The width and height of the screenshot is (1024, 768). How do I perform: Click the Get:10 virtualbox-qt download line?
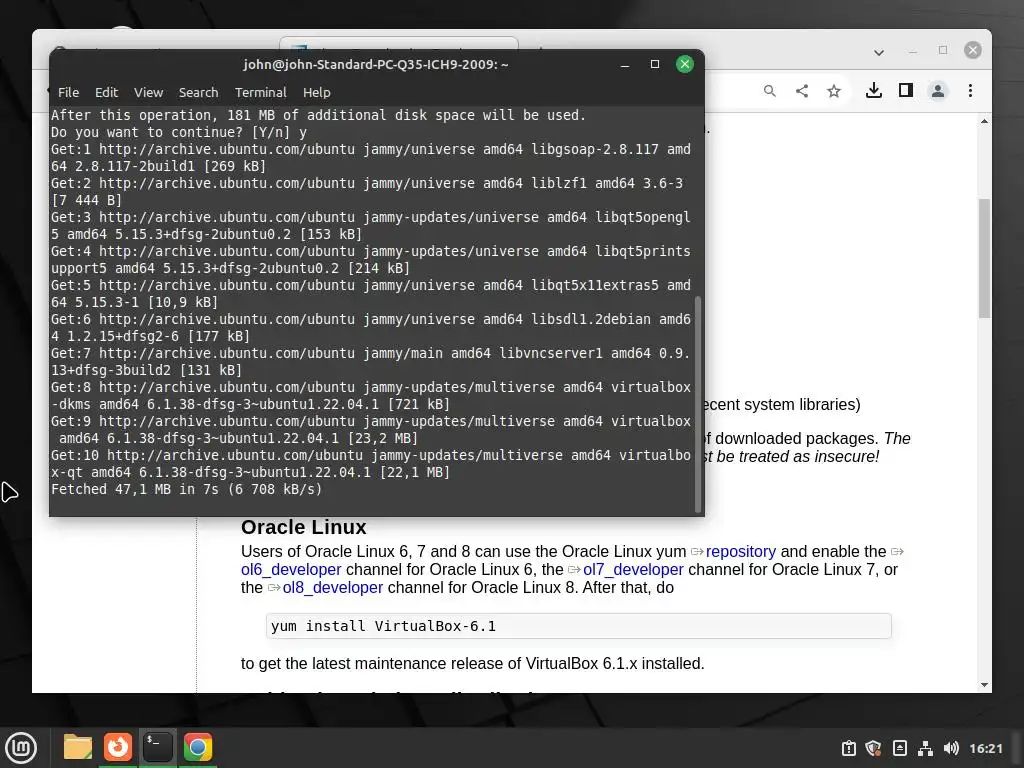(370, 464)
